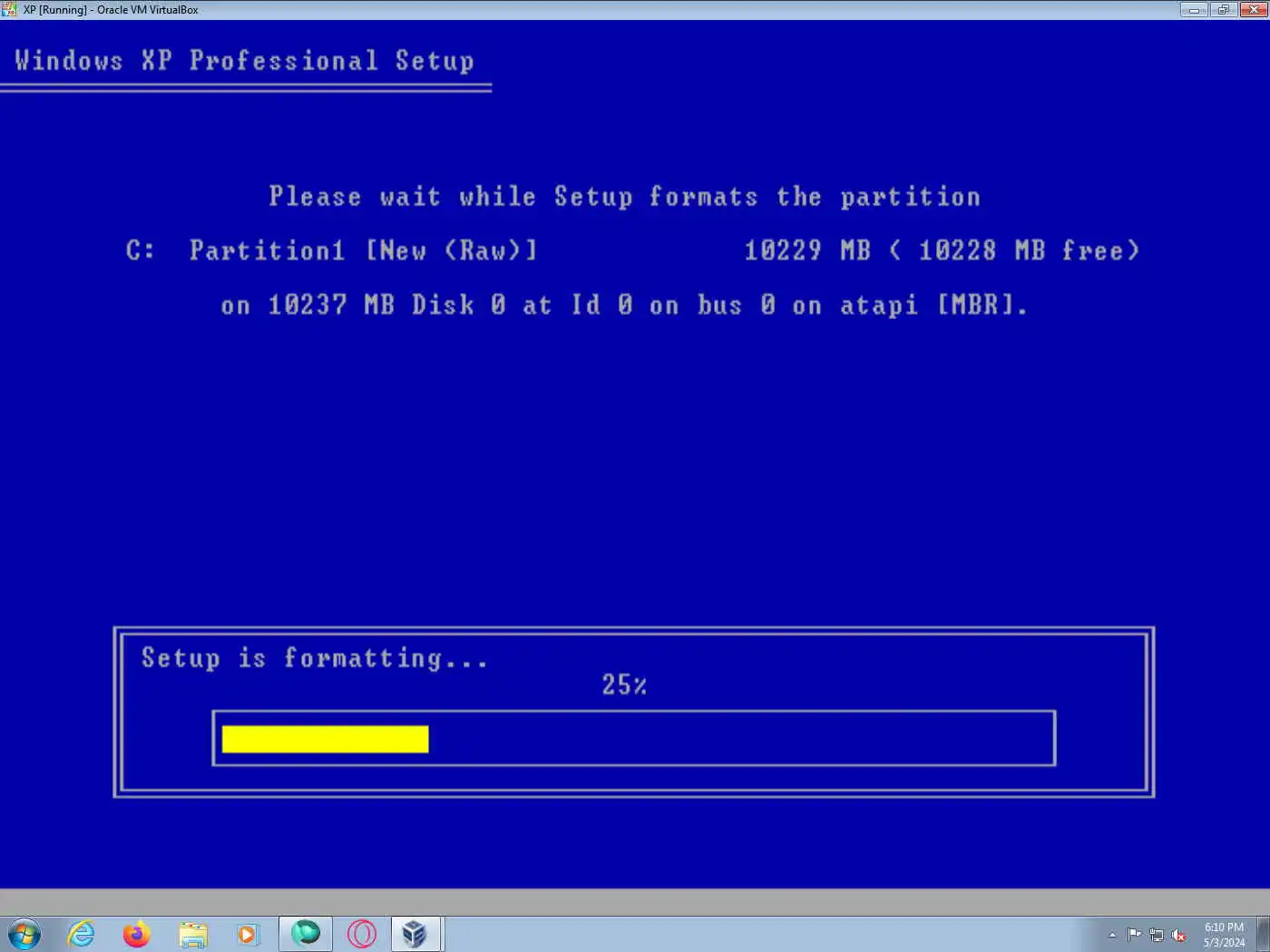Show hidden system tray icons arrow
The width and height of the screenshot is (1270, 952).
[1112, 935]
